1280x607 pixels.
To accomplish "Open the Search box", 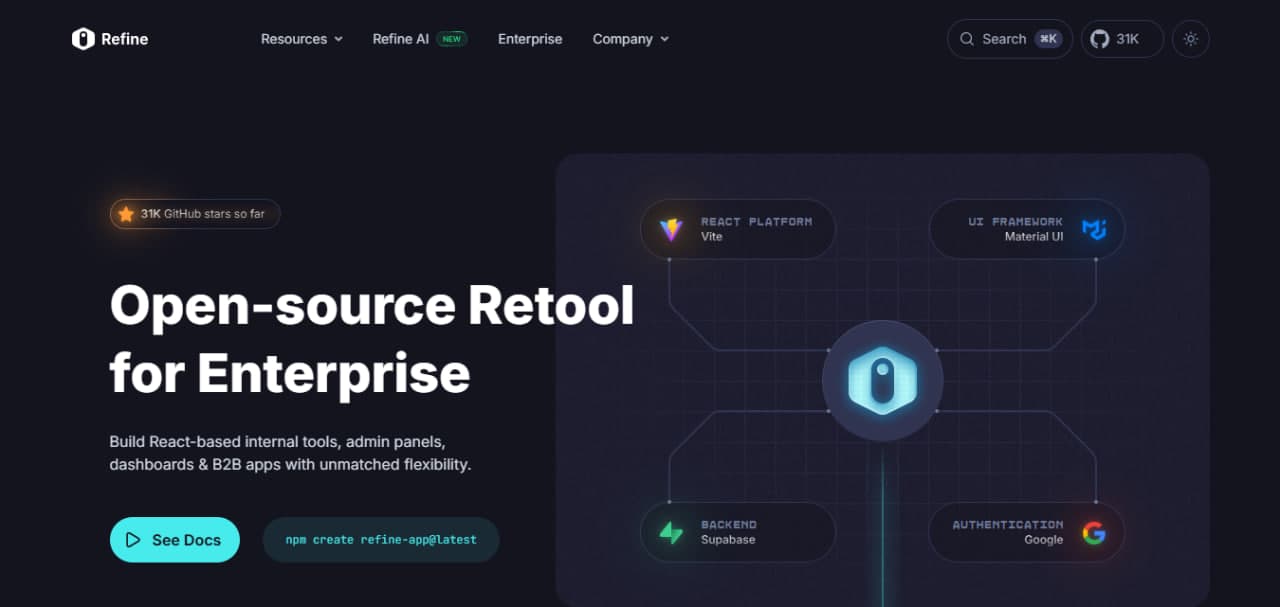I will [1010, 39].
